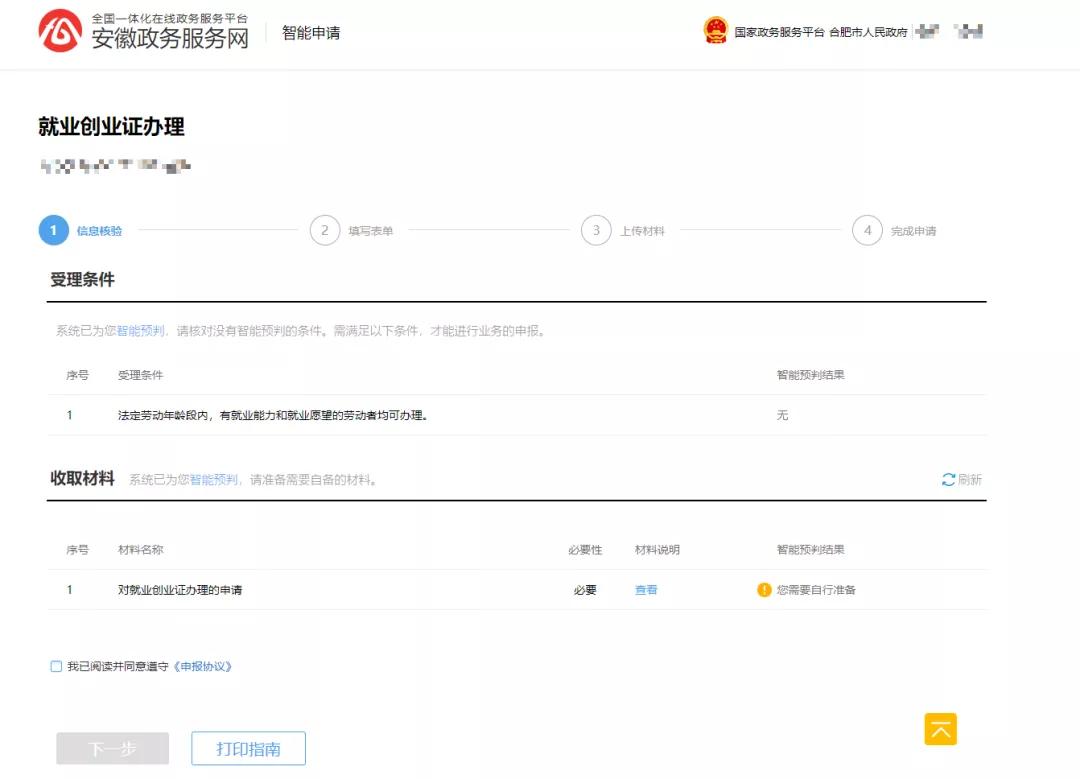This screenshot has width=1080, height=779.
Task: Enable the 我已阅读并同意遵守 agreement checkbox
Action: 56,666
